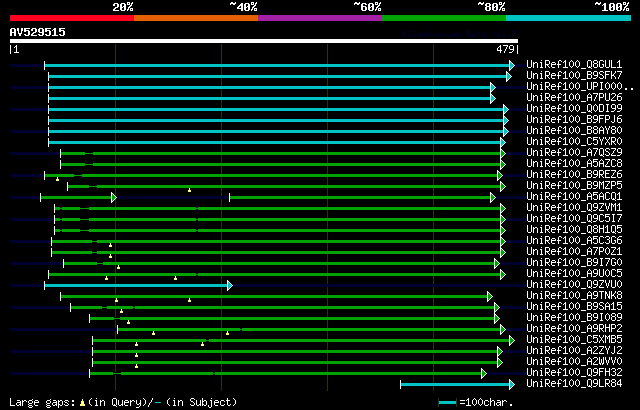Select UniRef100_A5AZC8 hit label
640x410 pixels.
(x=574, y=164)
